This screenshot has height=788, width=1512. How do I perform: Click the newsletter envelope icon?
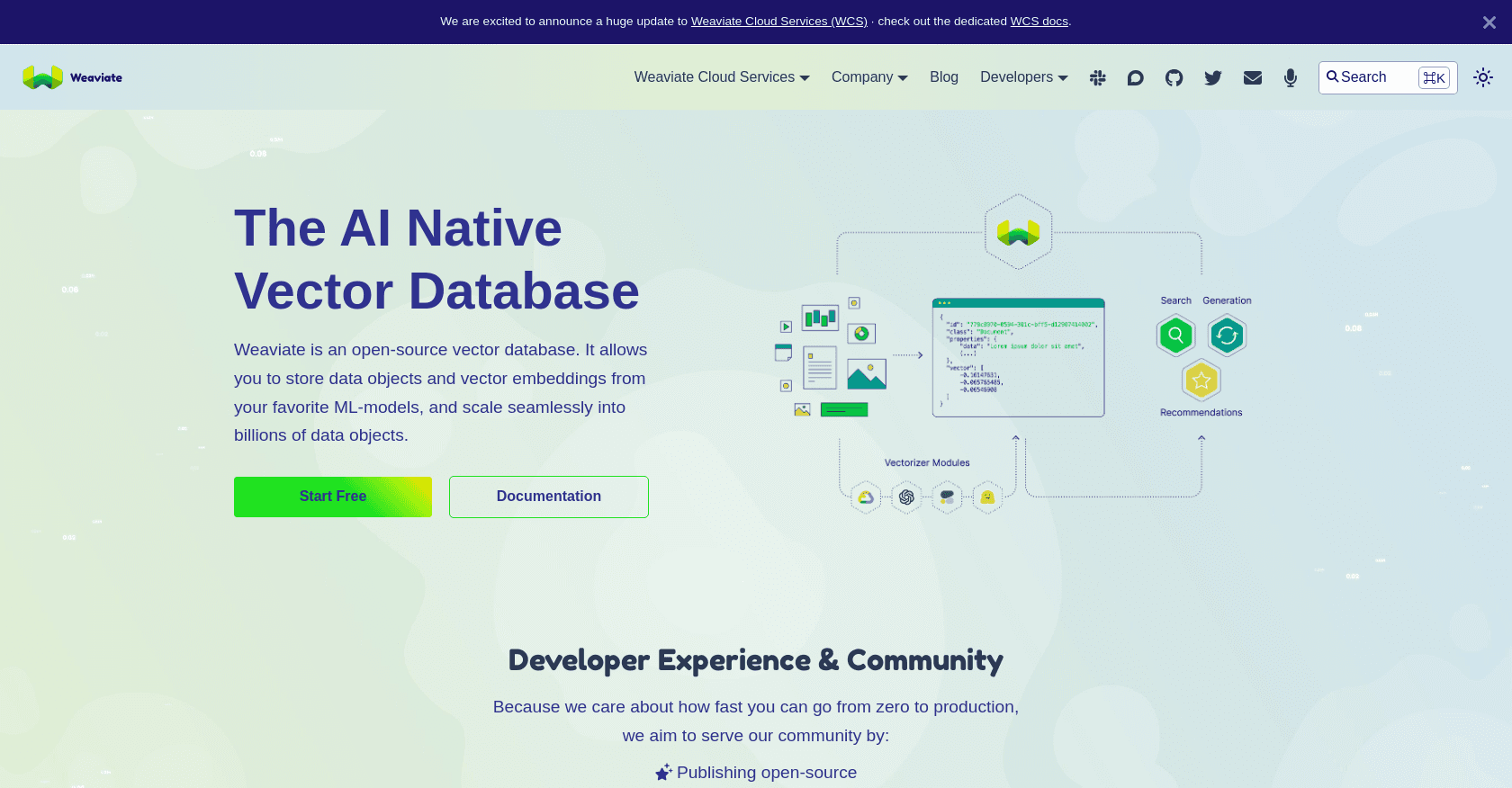(1252, 78)
